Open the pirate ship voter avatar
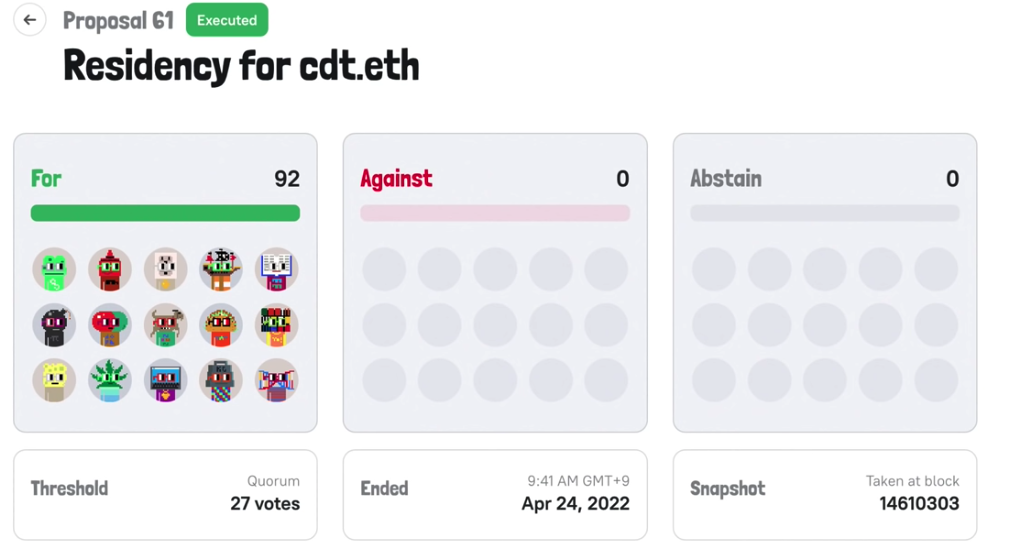Screen dimensions: 1010x550 point(221,270)
